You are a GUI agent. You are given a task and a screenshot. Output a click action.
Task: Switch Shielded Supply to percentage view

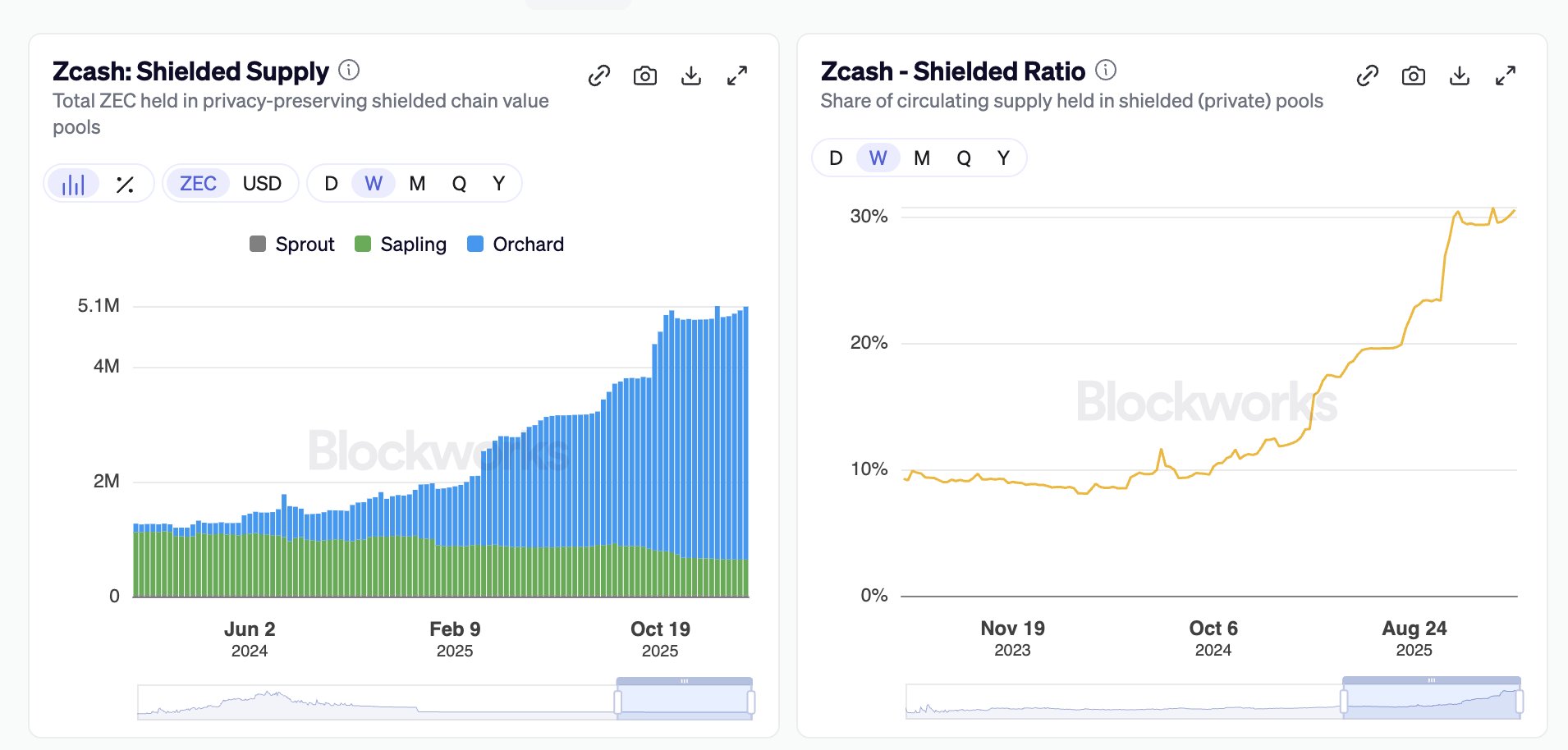click(125, 184)
